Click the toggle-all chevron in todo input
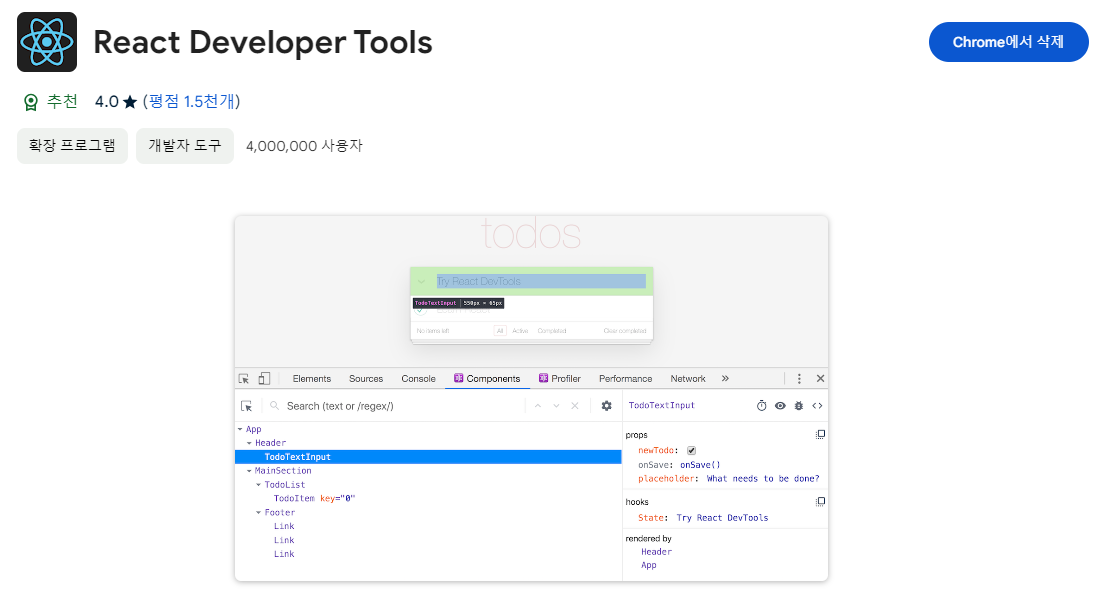The image size is (1116, 608). (421, 281)
